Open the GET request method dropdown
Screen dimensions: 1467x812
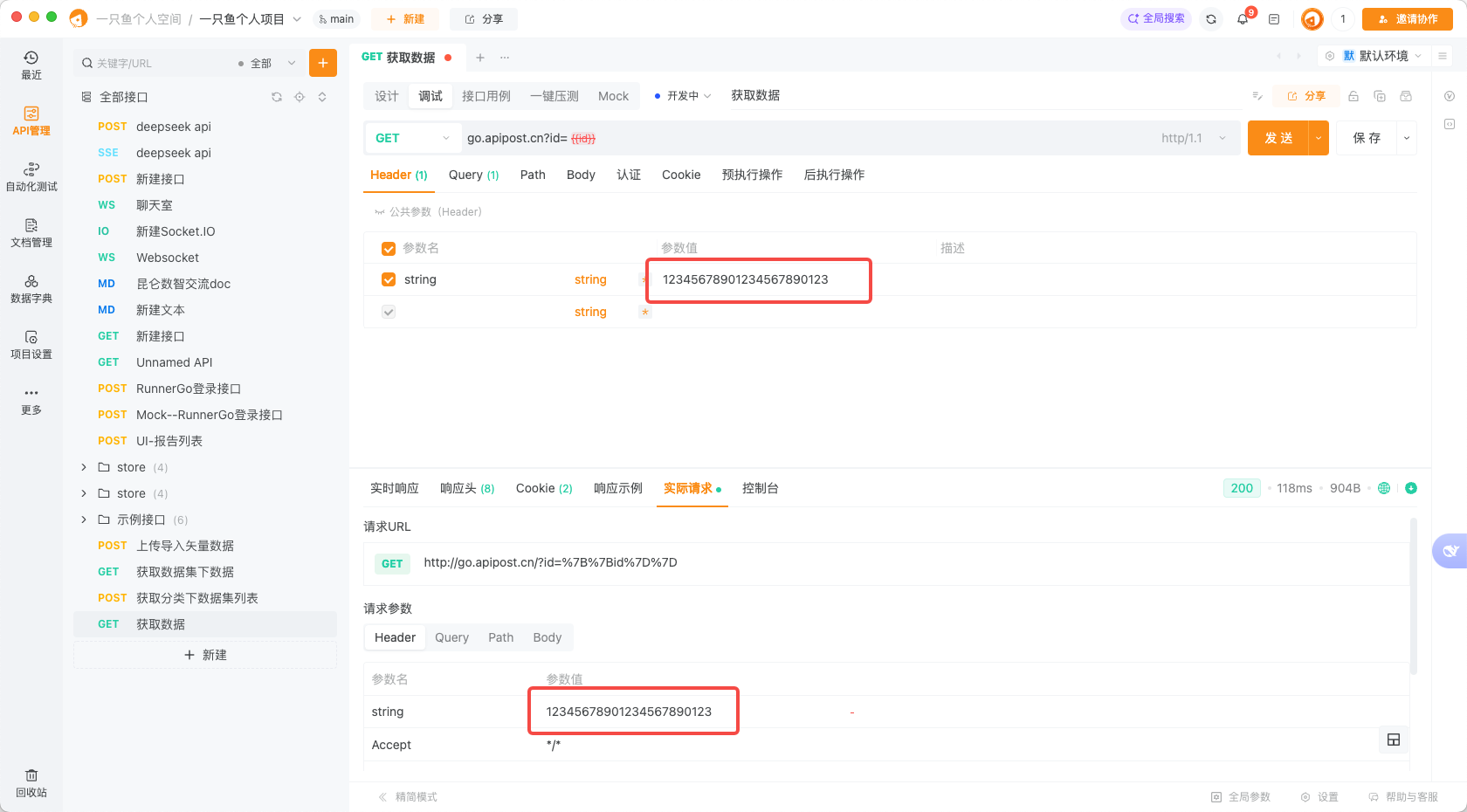[x=412, y=138]
